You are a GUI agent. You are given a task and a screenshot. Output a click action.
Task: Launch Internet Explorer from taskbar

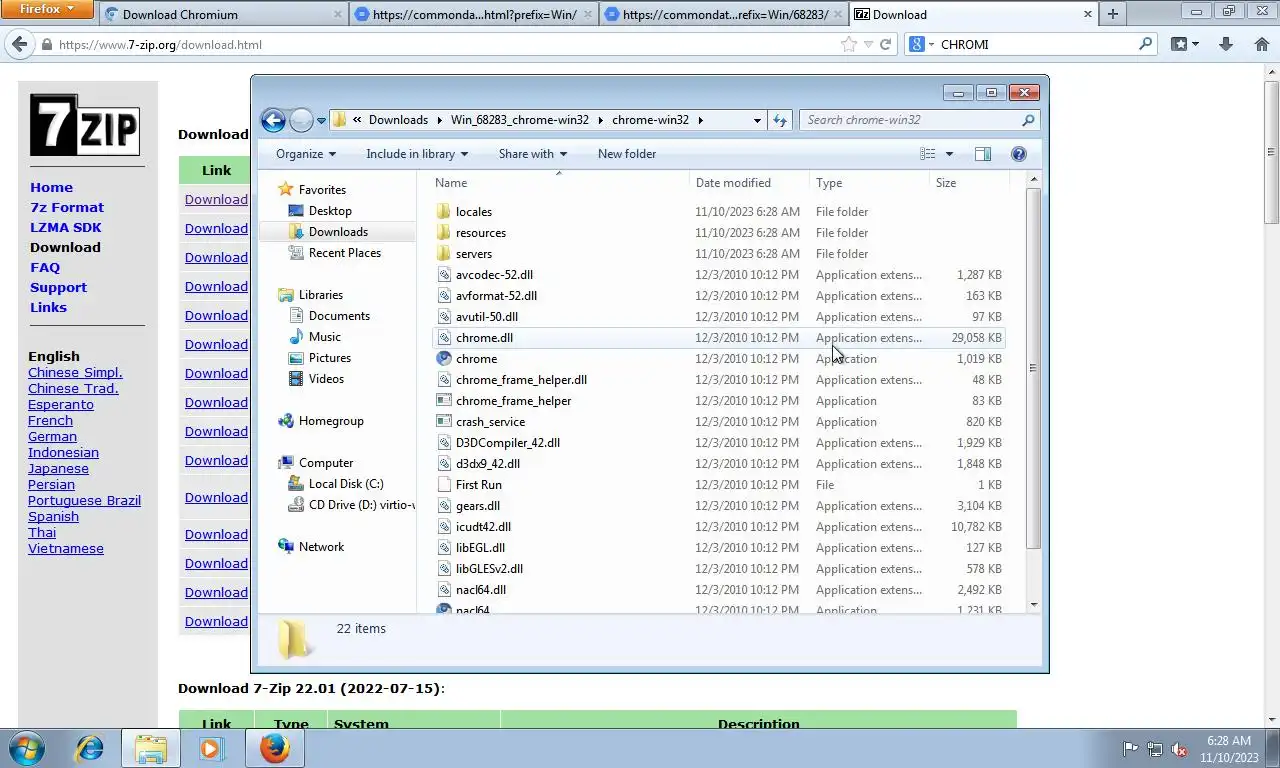point(90,748)
